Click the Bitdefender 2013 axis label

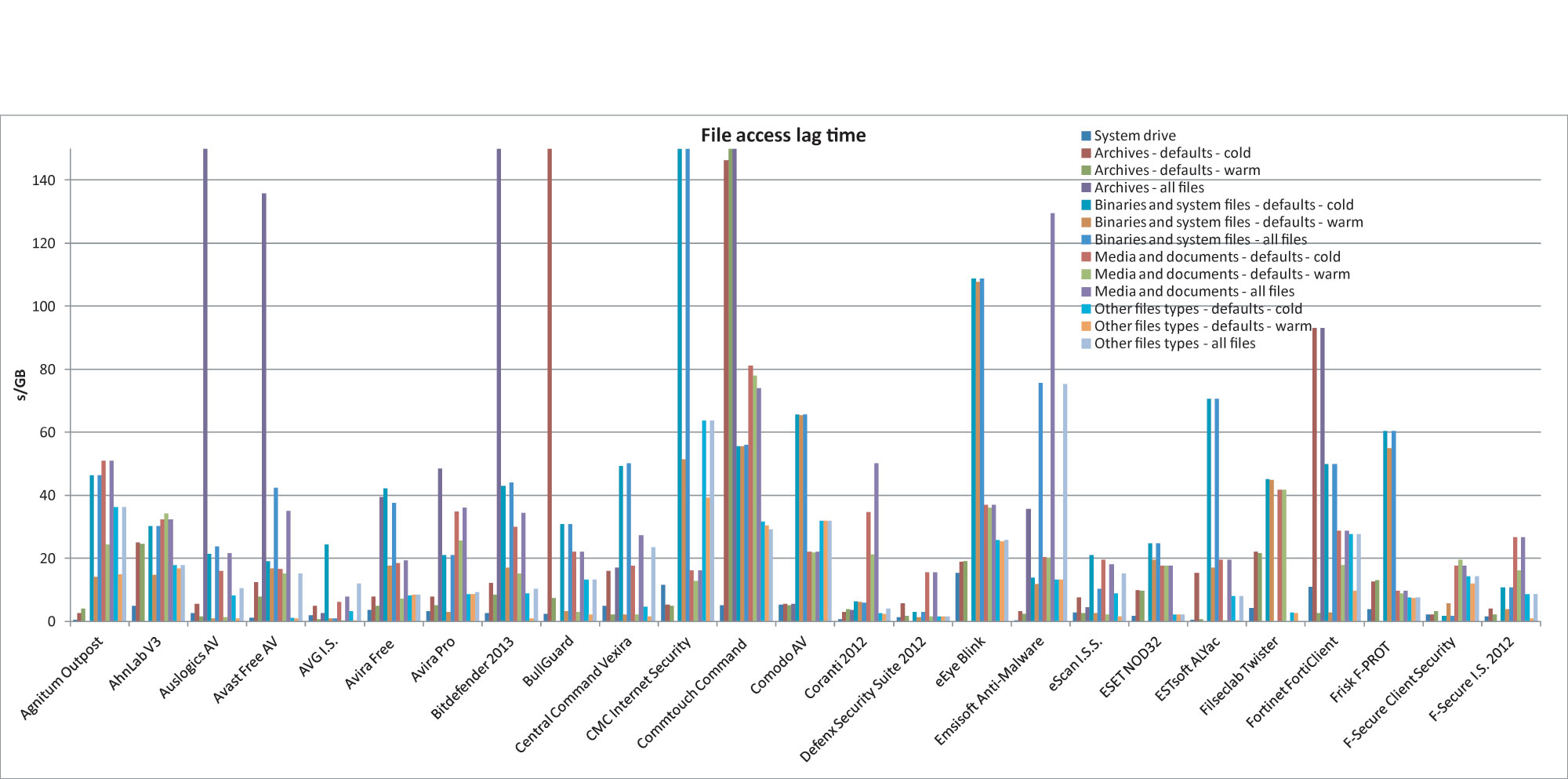coord(472,678)
